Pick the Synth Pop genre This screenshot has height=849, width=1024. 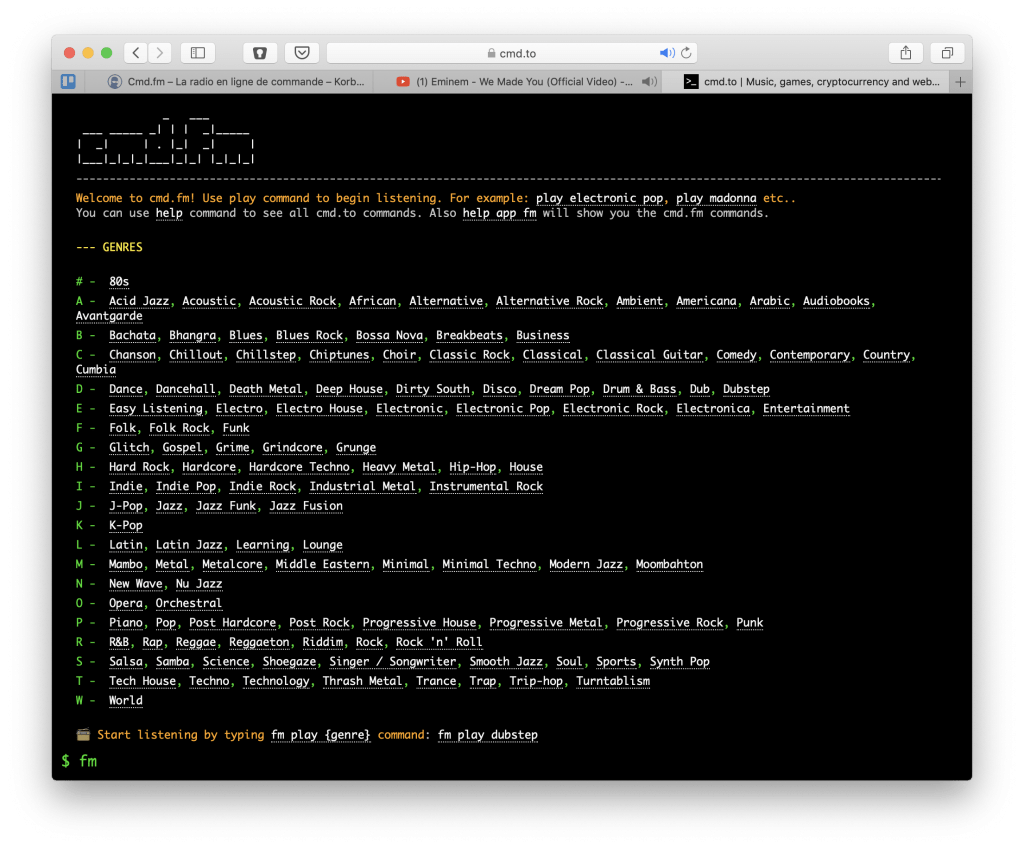tap(679, 662)
